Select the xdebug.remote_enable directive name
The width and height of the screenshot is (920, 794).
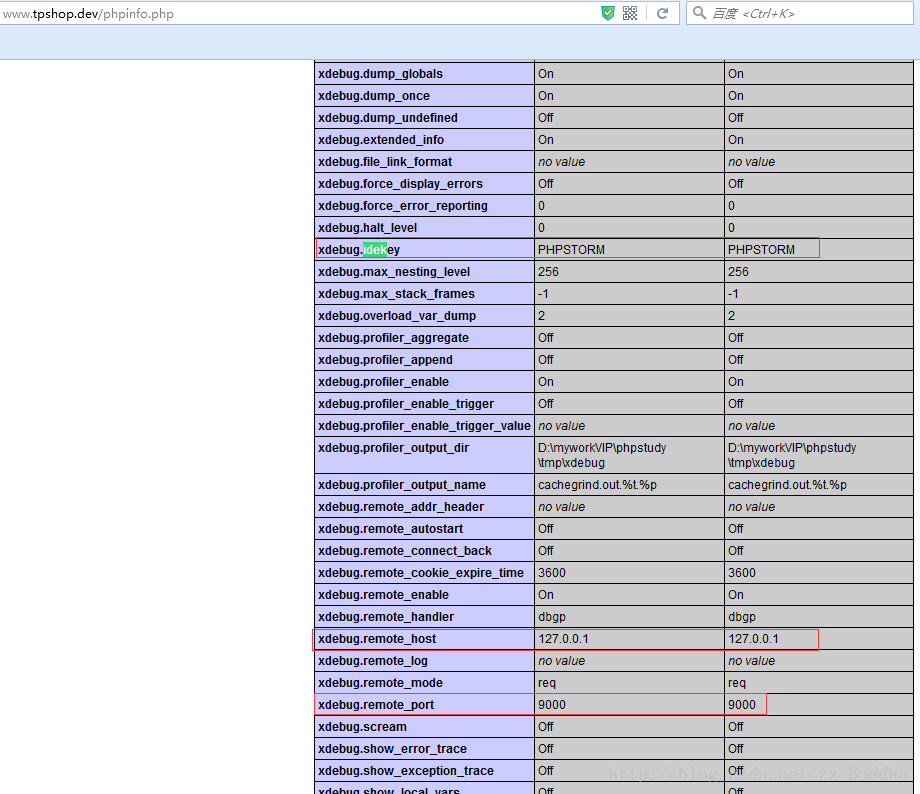point(383,595)
